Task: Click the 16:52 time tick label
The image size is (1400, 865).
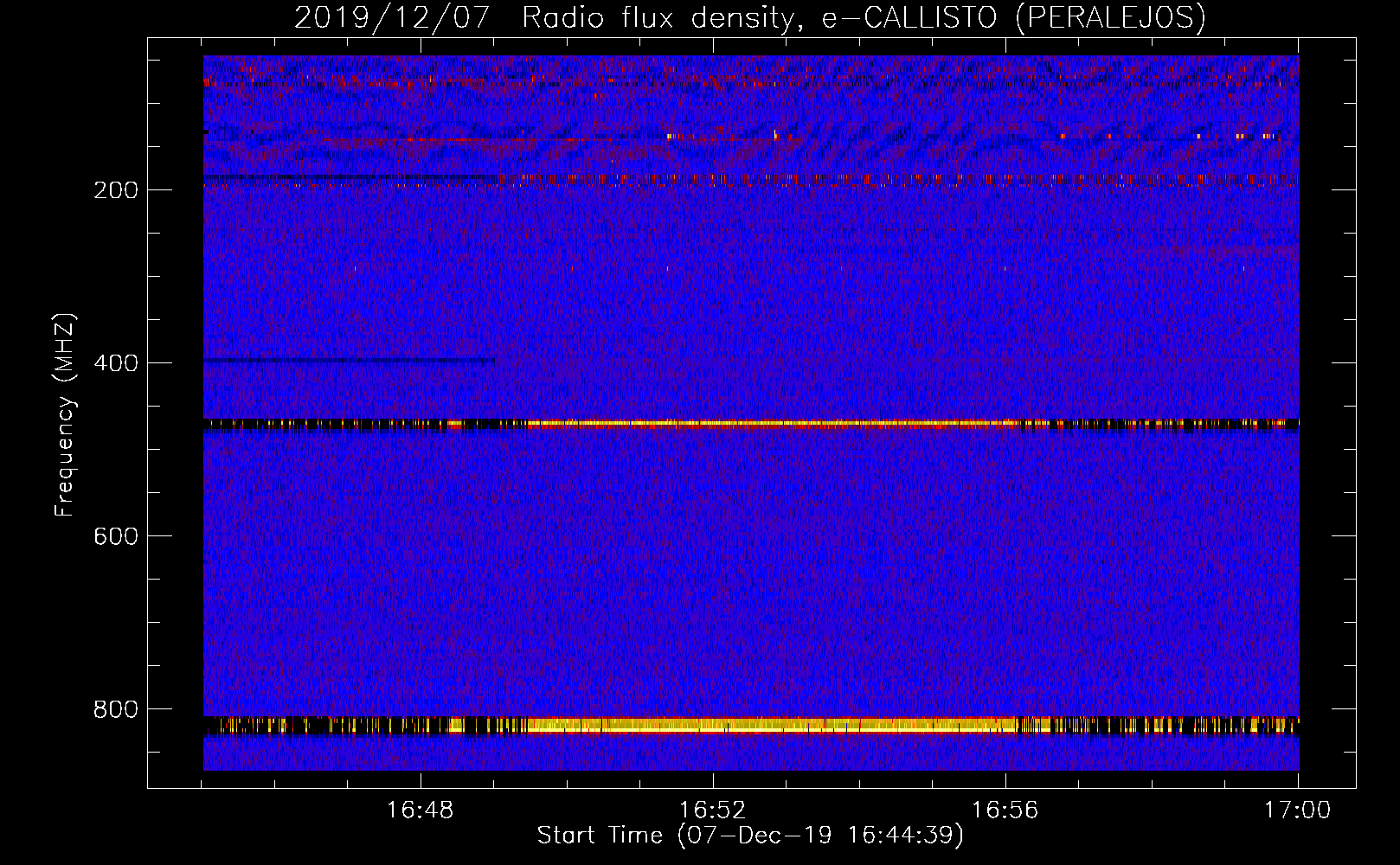Action: tap(712, 811)
